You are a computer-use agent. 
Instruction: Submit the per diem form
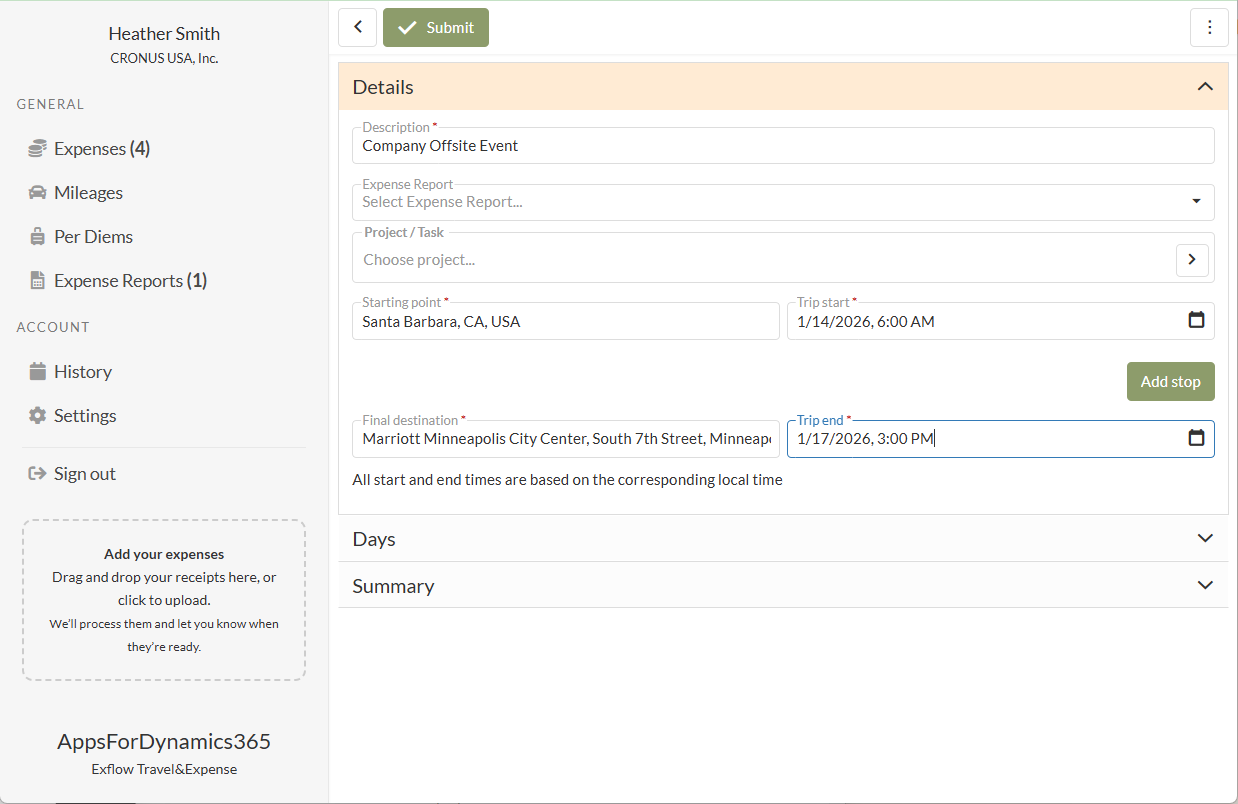[x=435, y=28]
